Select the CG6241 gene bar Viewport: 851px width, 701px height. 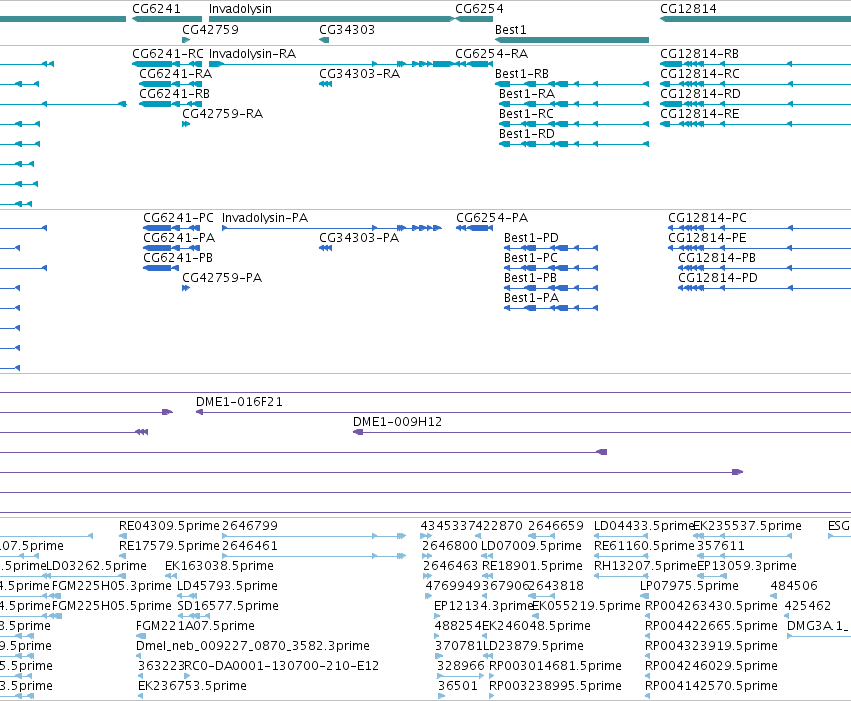tap(167, 19)
